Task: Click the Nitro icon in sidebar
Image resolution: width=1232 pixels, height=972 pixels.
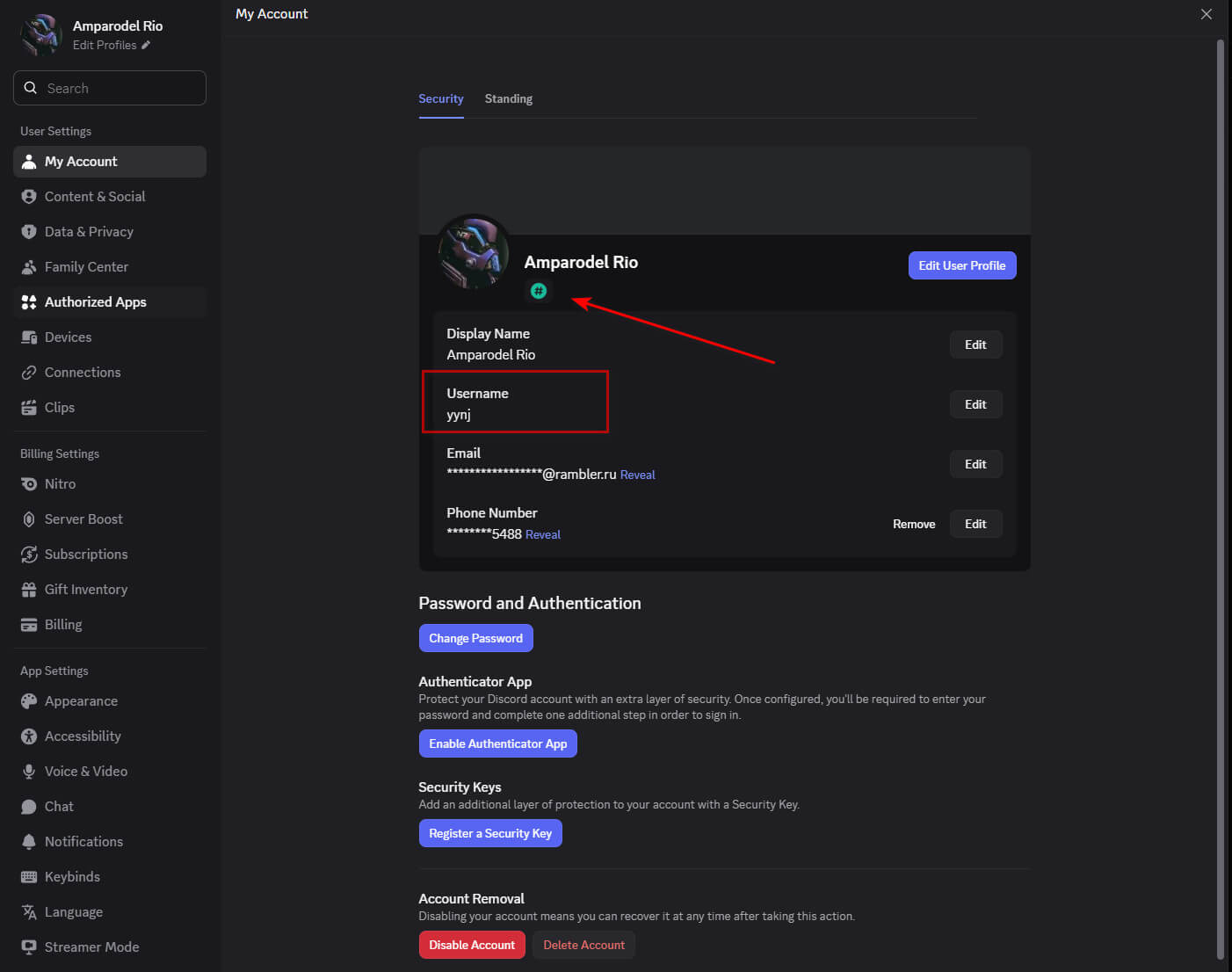Action: click(29, 484)
